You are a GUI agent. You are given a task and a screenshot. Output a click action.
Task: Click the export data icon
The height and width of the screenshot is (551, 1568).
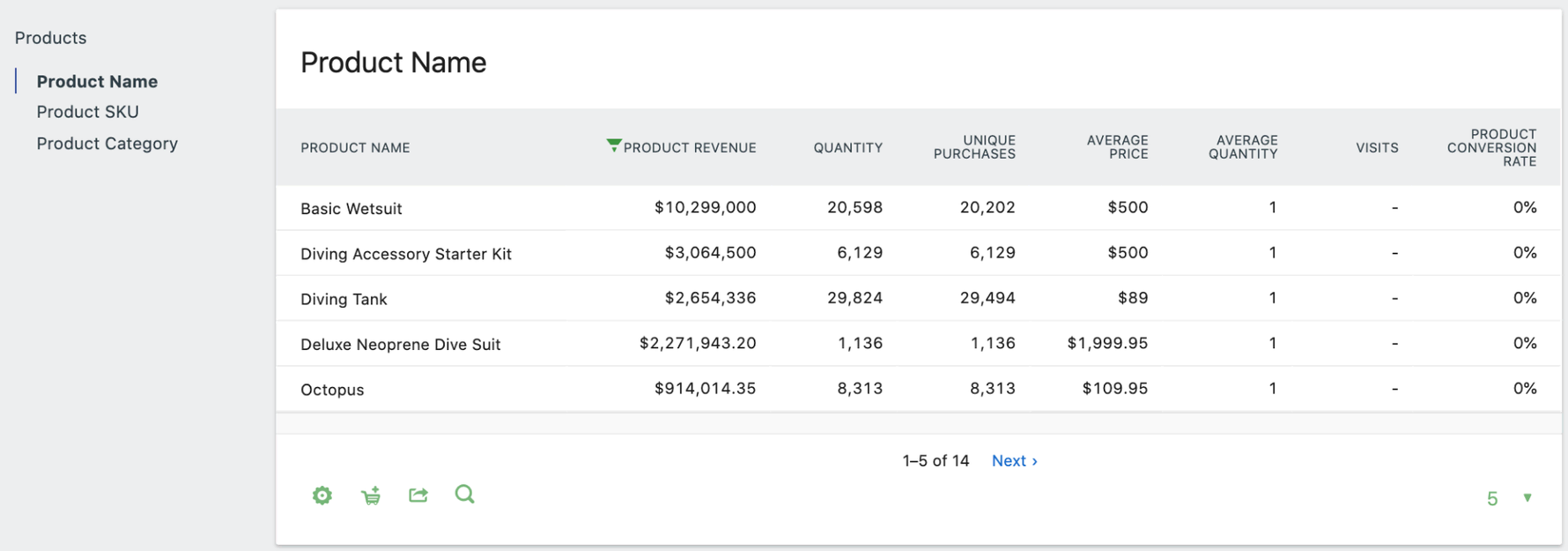pyautogui.click(x=418, y=495)
